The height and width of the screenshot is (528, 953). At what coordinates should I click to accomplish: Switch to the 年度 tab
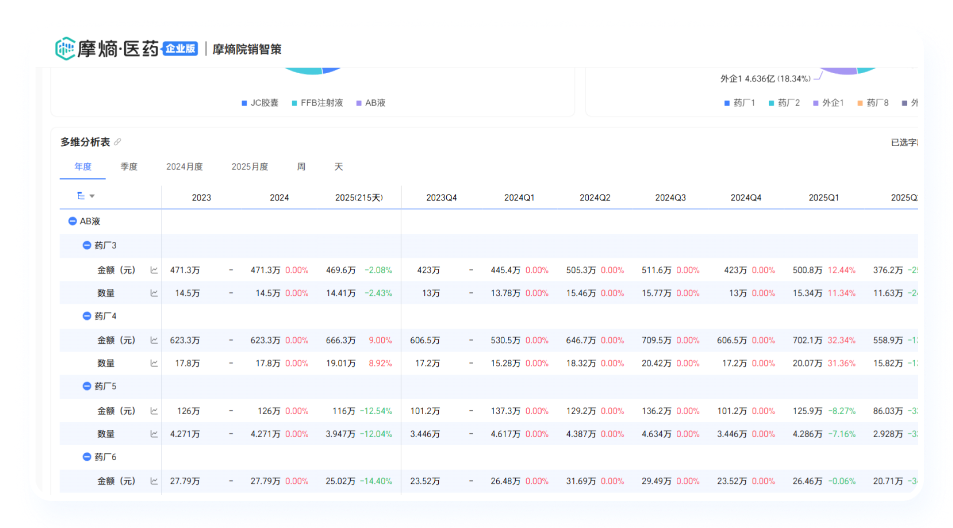pyautogui.click(x=83, y=166)
